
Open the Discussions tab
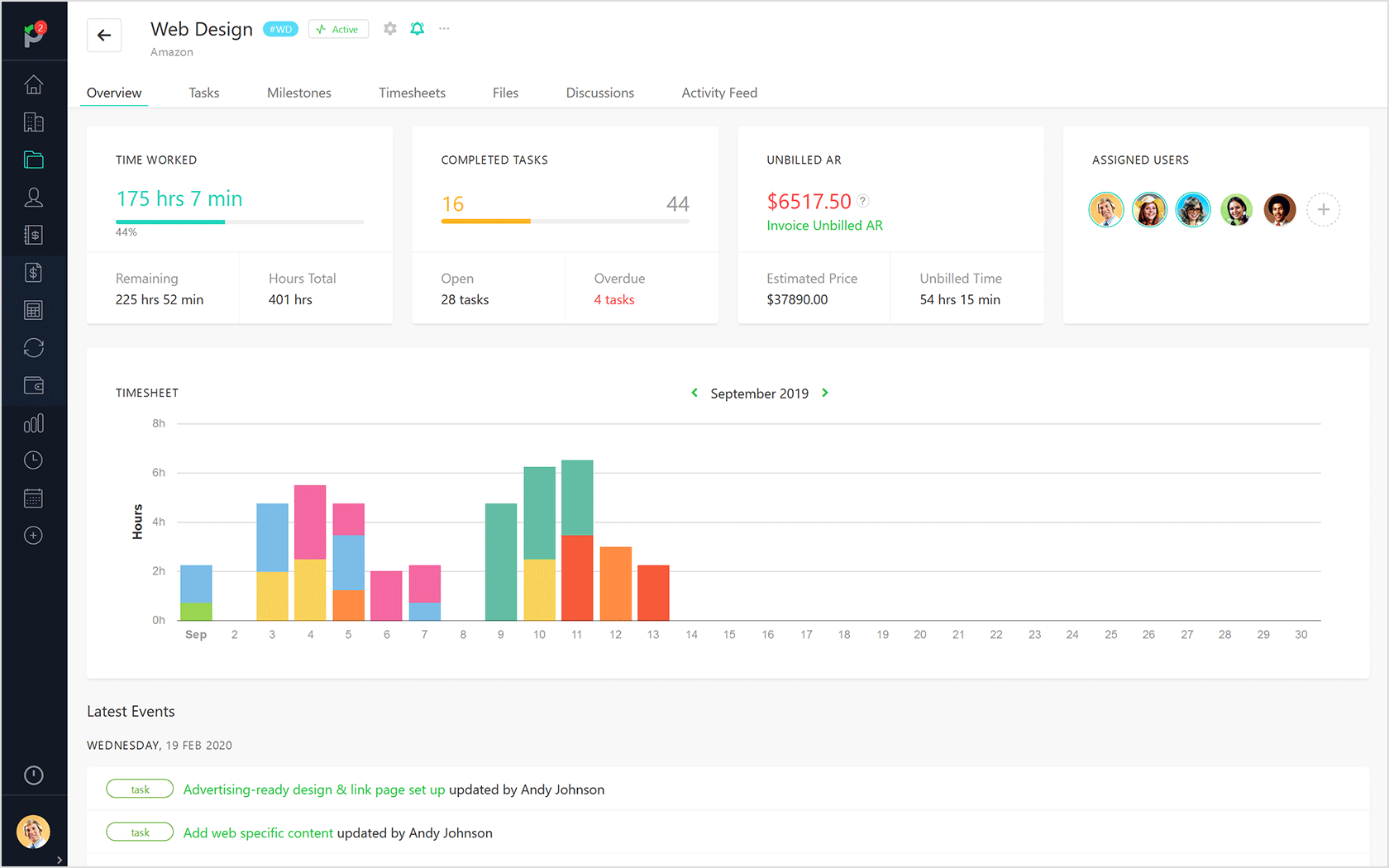point(599,93)
